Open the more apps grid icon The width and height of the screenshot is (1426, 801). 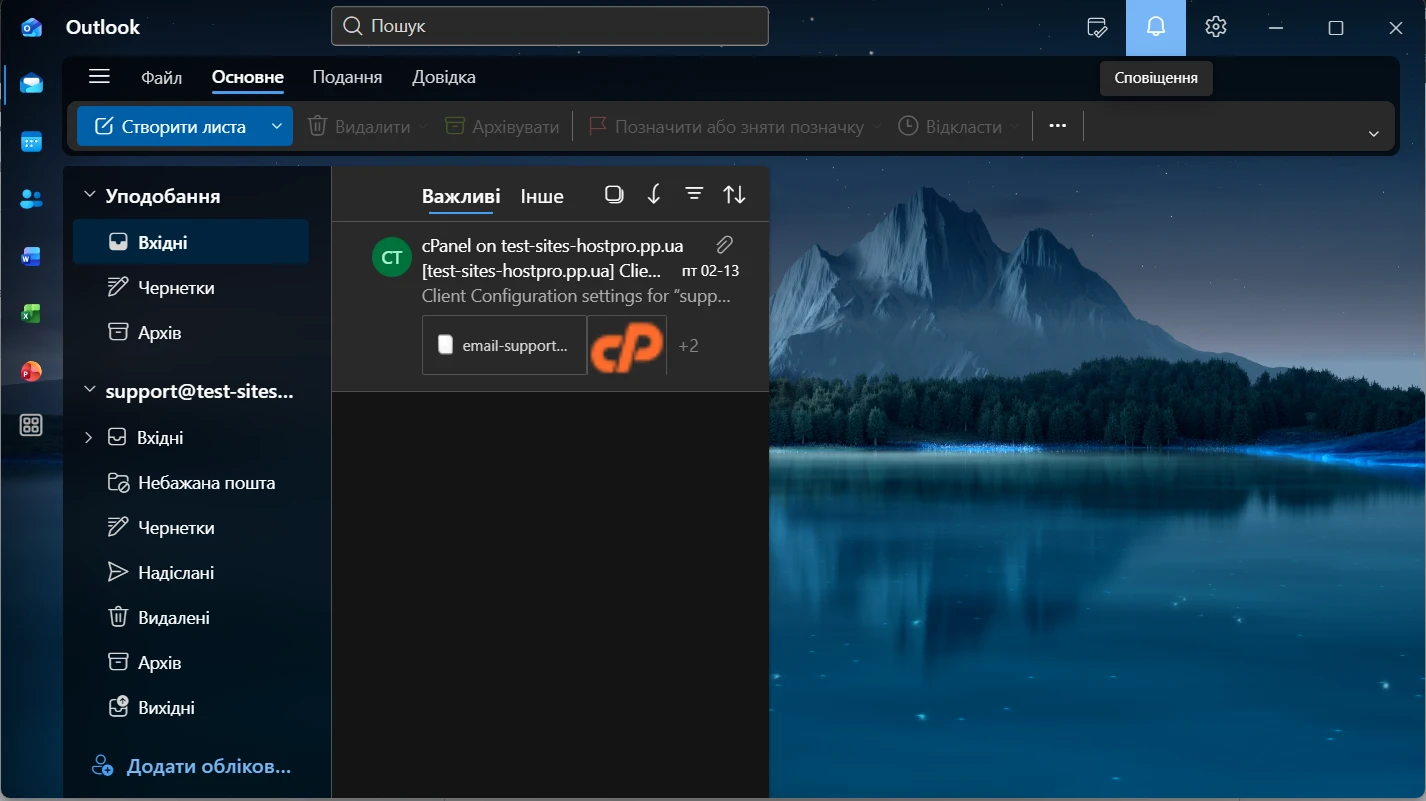point(31,426)
